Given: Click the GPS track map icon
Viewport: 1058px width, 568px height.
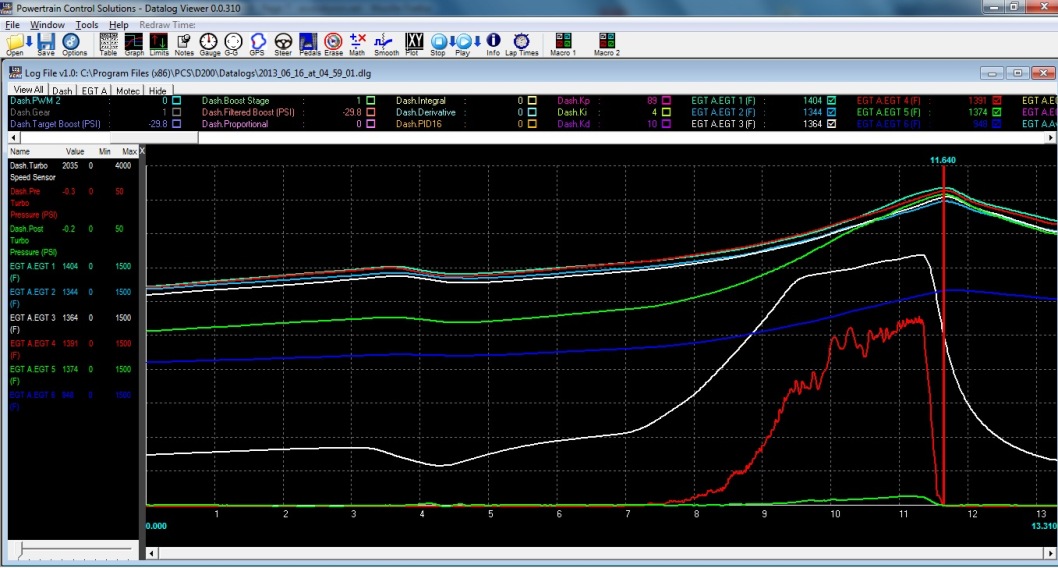Looking at the screenshot, I should pos(258,42).
